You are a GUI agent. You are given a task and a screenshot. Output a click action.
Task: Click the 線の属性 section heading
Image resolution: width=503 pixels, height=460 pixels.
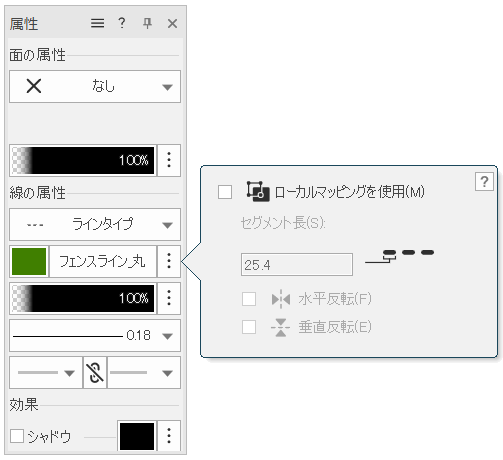pos(37,193)
